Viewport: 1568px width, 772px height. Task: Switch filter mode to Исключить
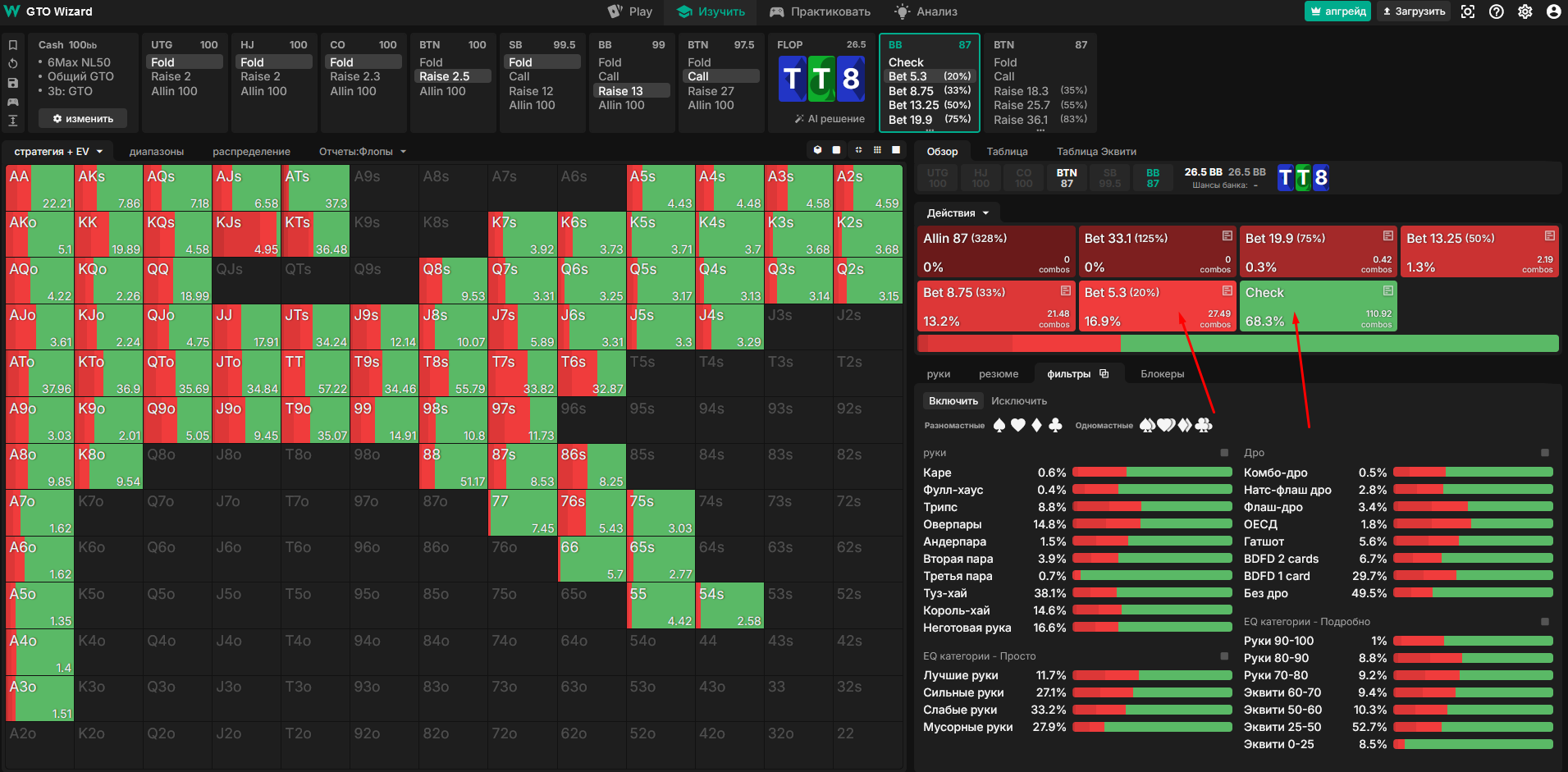tap(1018, 401)
